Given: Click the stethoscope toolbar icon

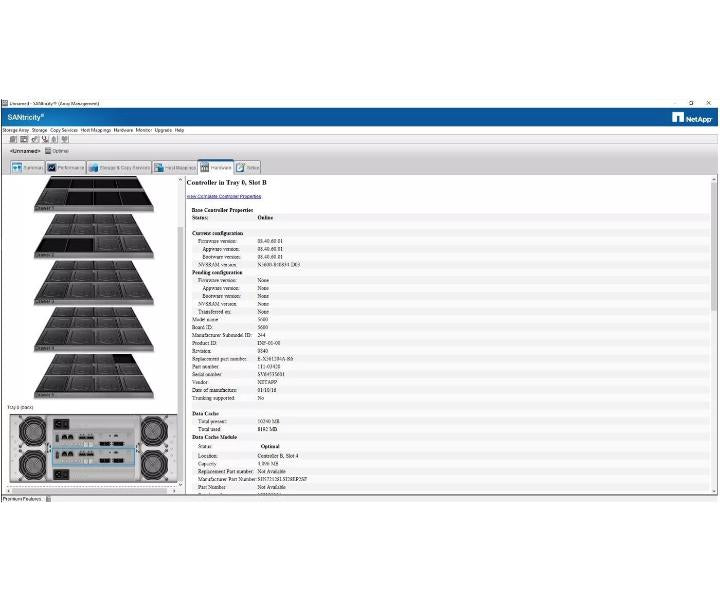Looking at the screenshot, I should point(45,139).
